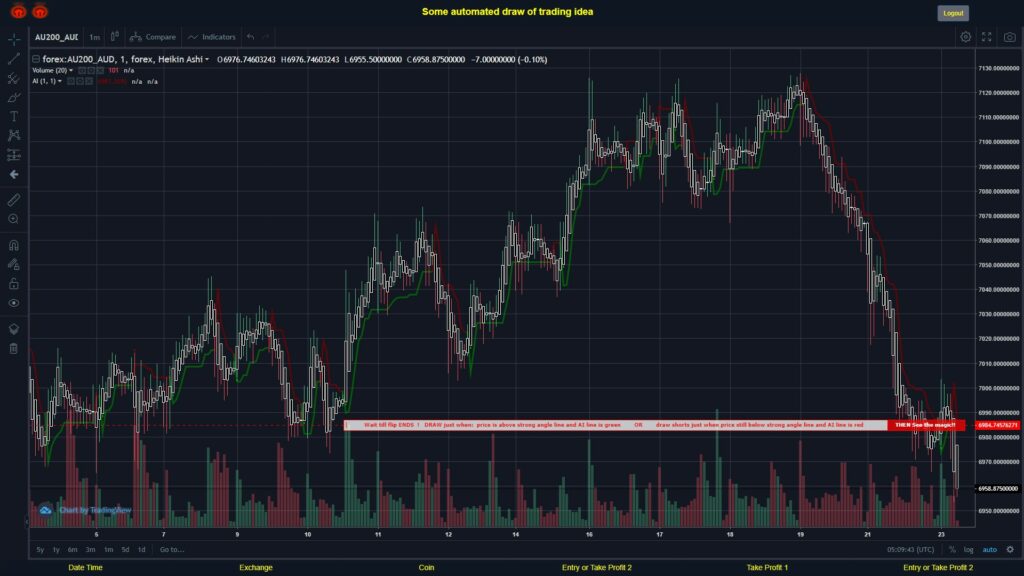Remove drawings with trash icon

point(14,348)
